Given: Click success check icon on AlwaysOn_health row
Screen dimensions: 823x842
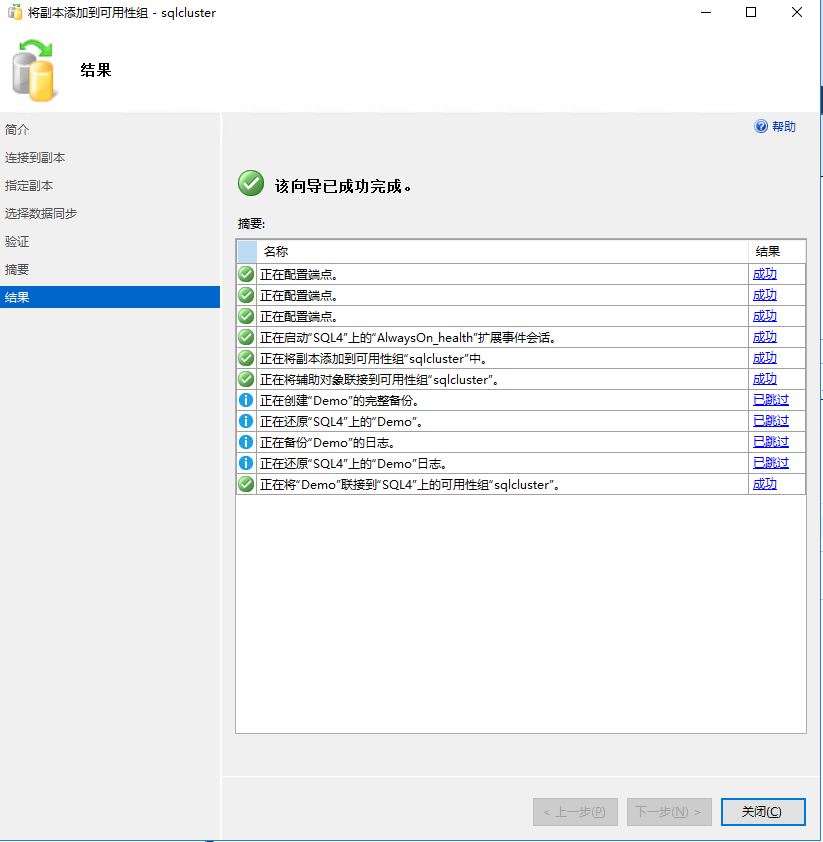Looking at the screenshot, I should pos(245,336).
